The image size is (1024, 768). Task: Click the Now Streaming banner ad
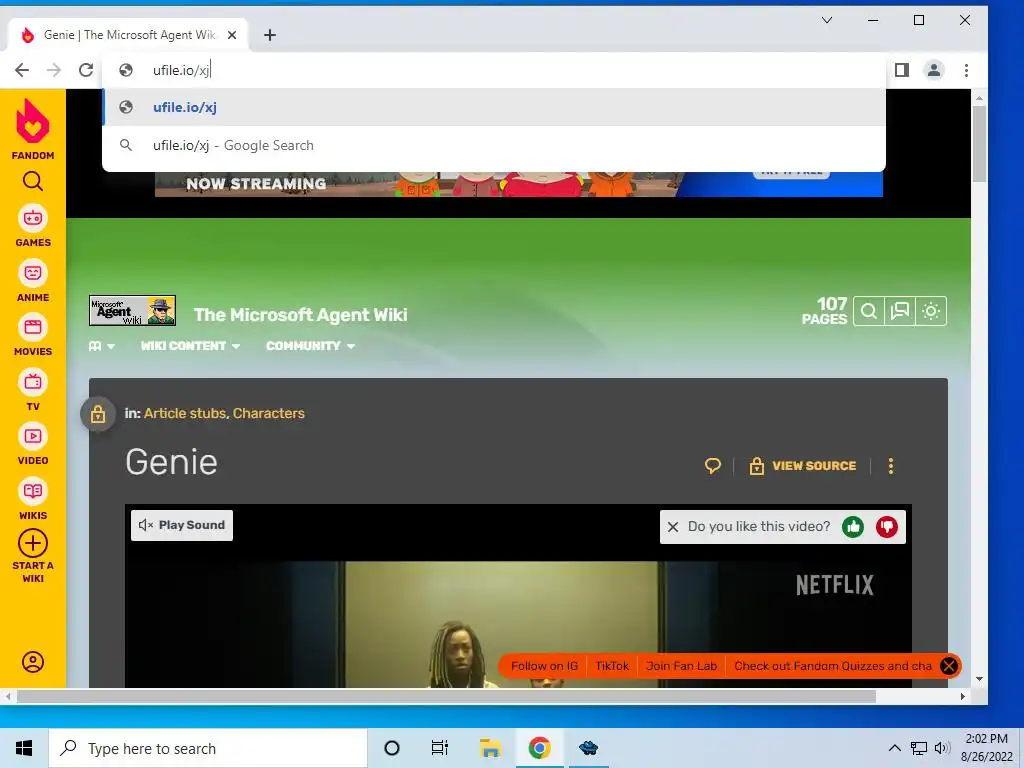pos(519,184)
